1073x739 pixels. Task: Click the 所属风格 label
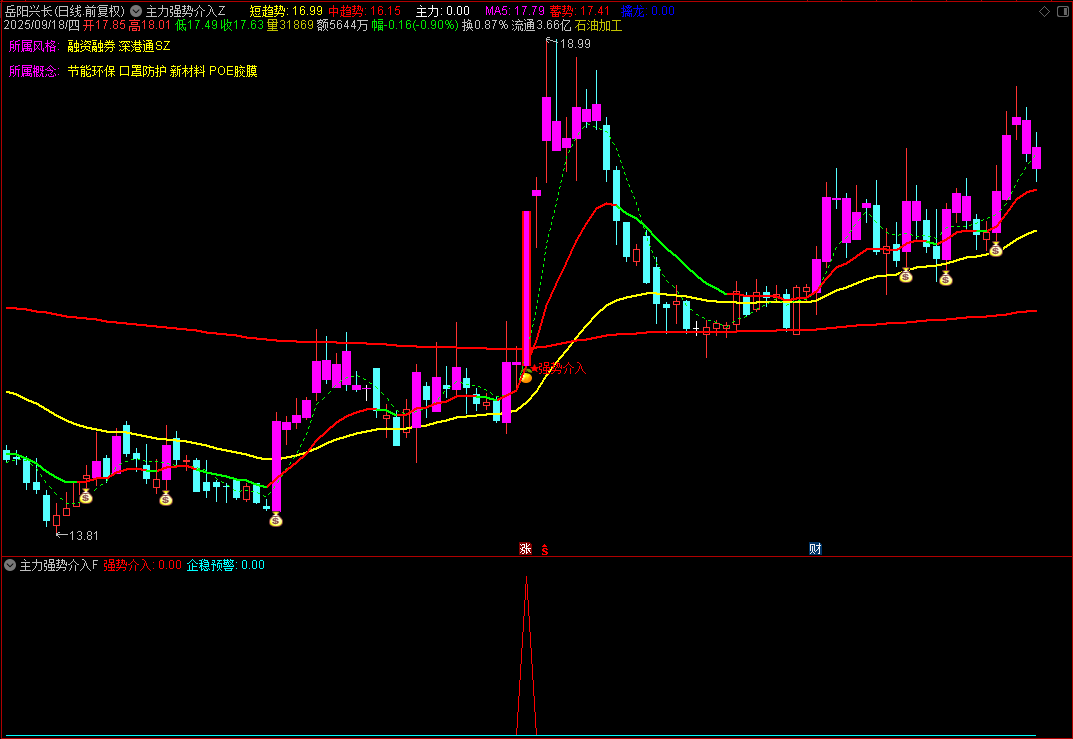[34, 47]
